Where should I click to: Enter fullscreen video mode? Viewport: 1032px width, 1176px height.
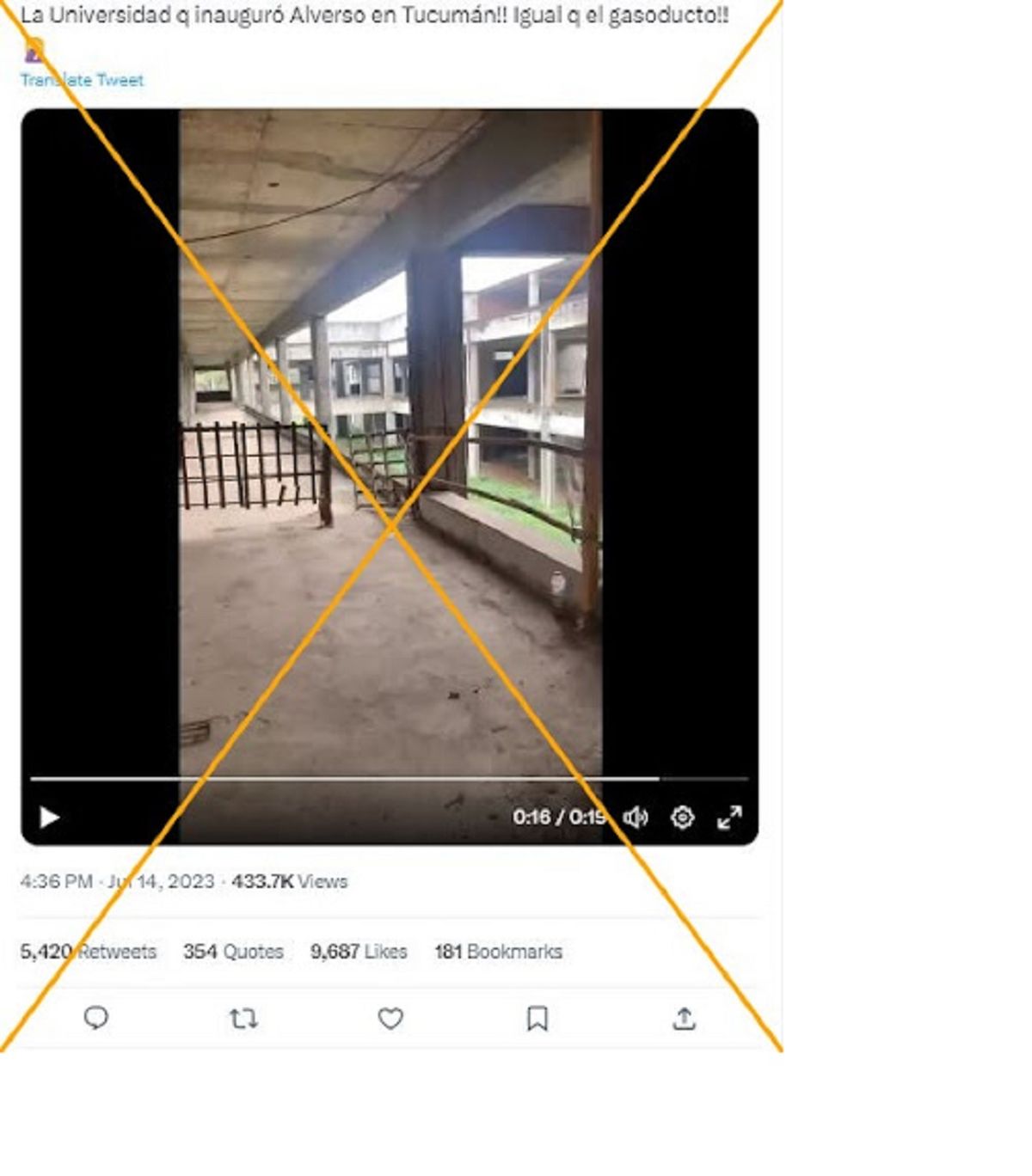(x=729, y=818)
